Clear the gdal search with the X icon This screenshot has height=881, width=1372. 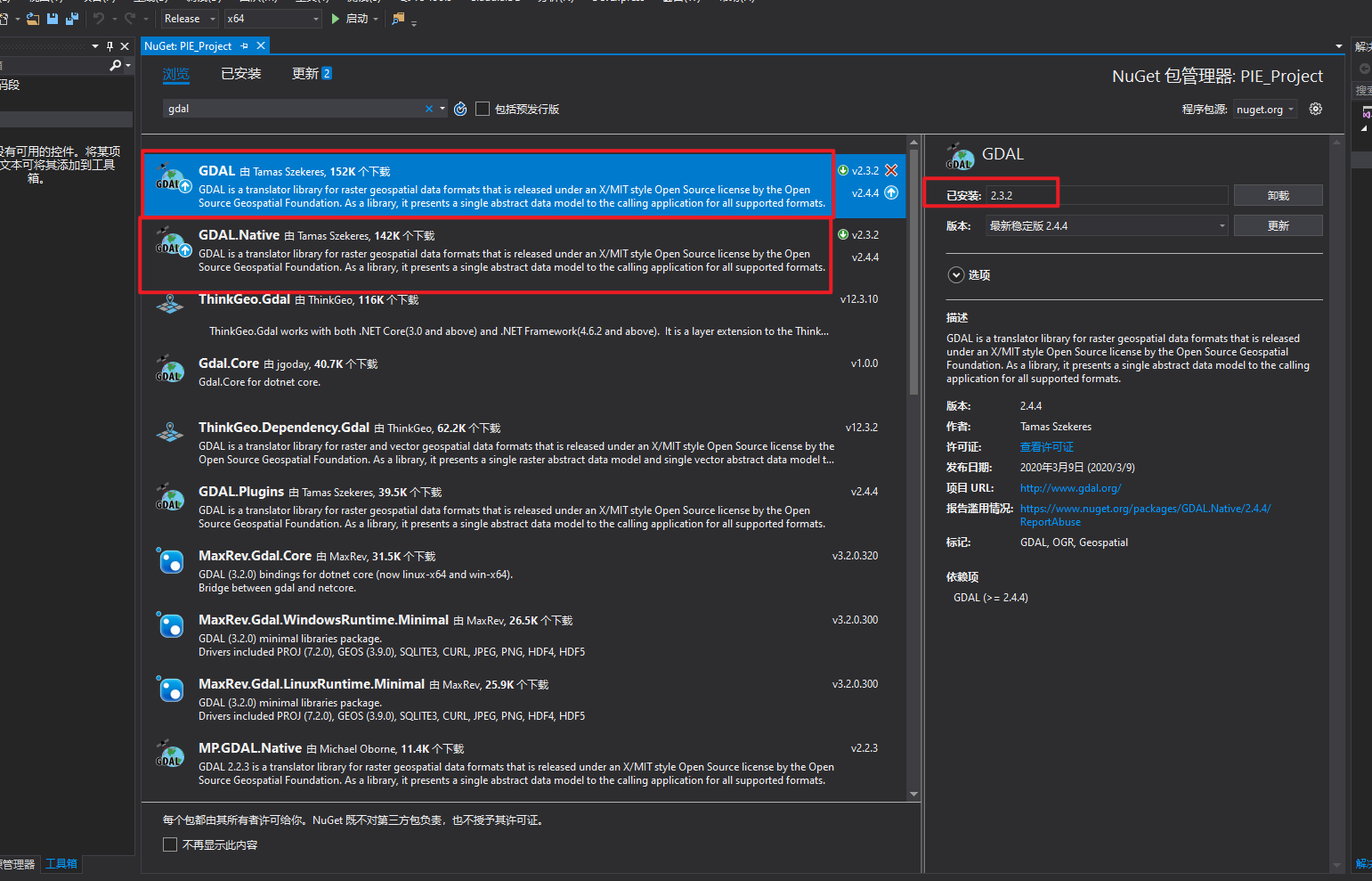pos(428,108)
